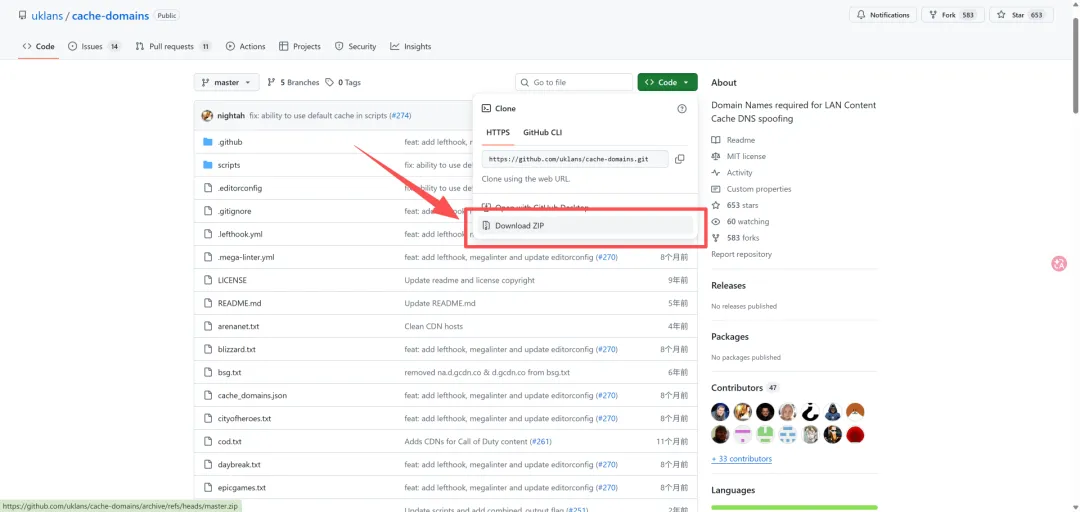Image resolution: width=1080 pixels, height=512 pixels.
Task: Click the Notifications bell button
Action: [882, 14]
